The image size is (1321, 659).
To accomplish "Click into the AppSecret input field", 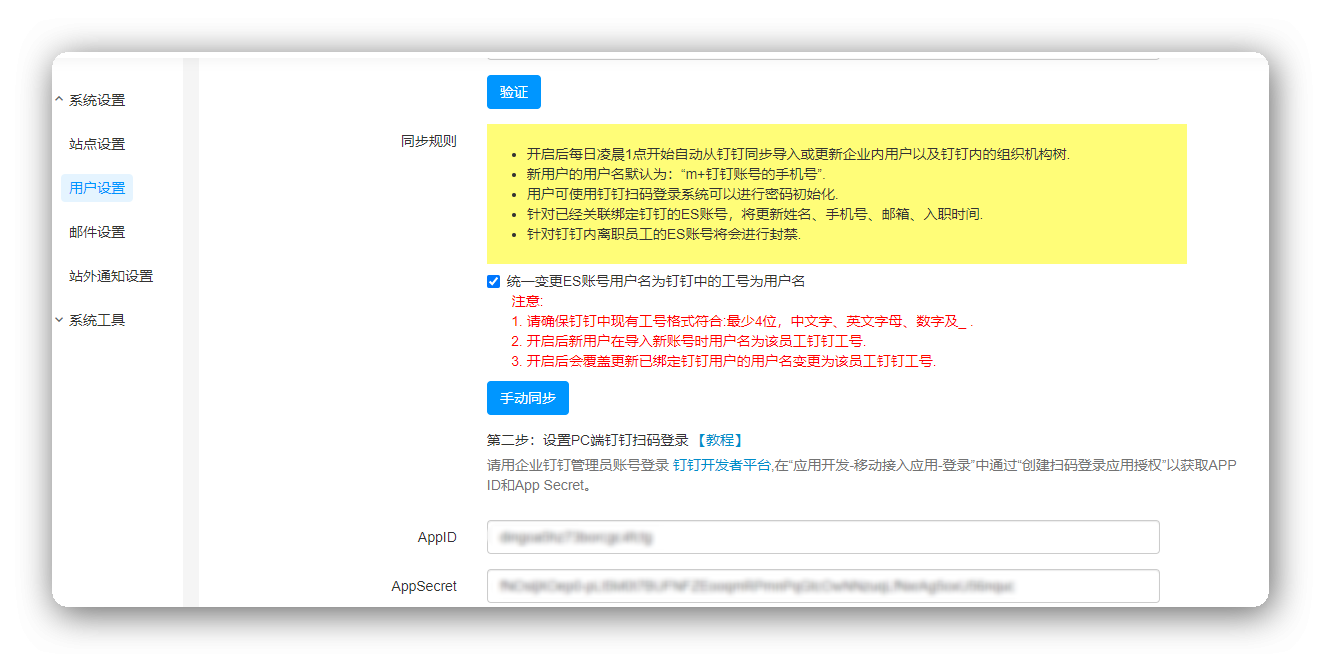I will tap(822, 586).
